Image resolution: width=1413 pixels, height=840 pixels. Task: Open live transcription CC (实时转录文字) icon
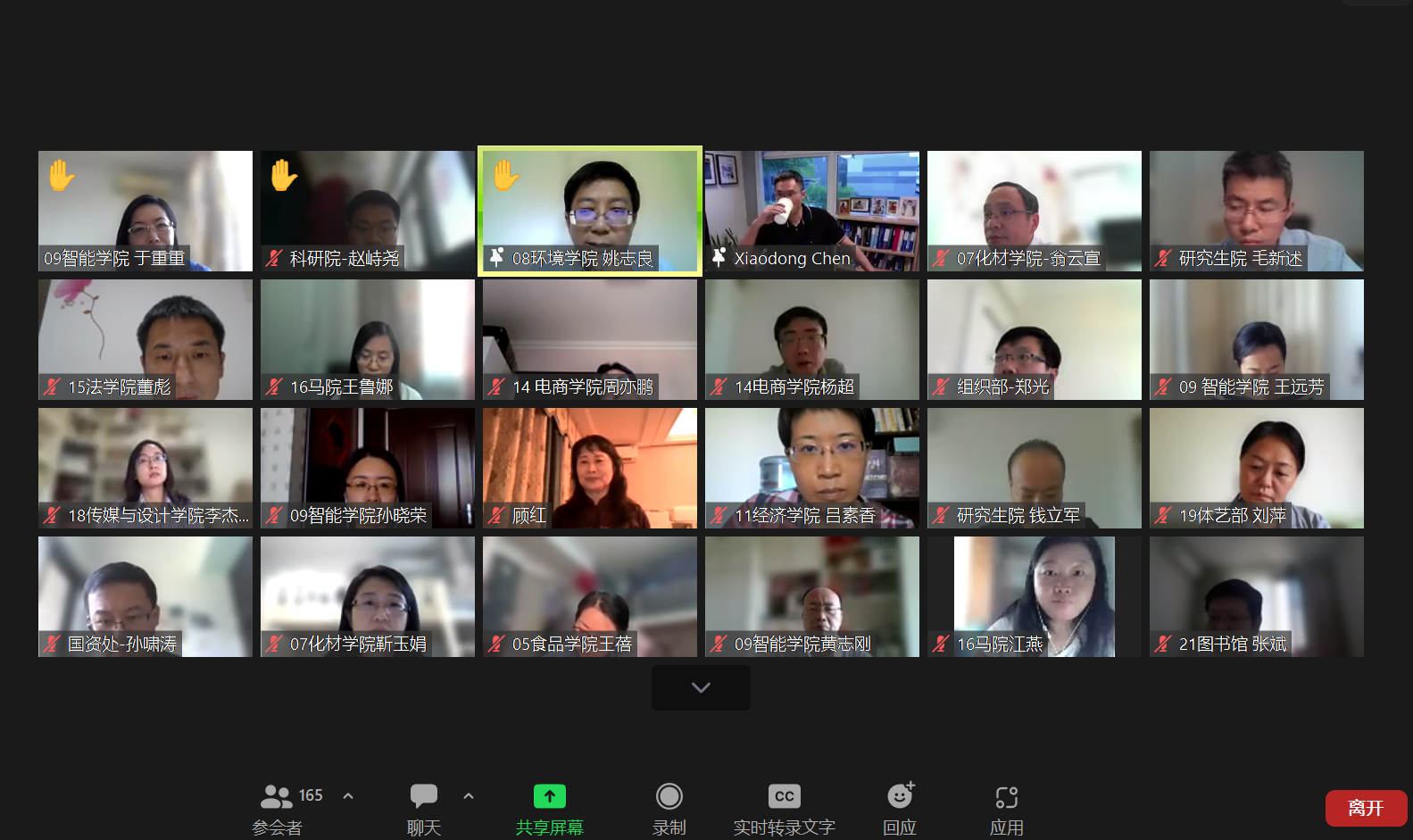point(784,796)
